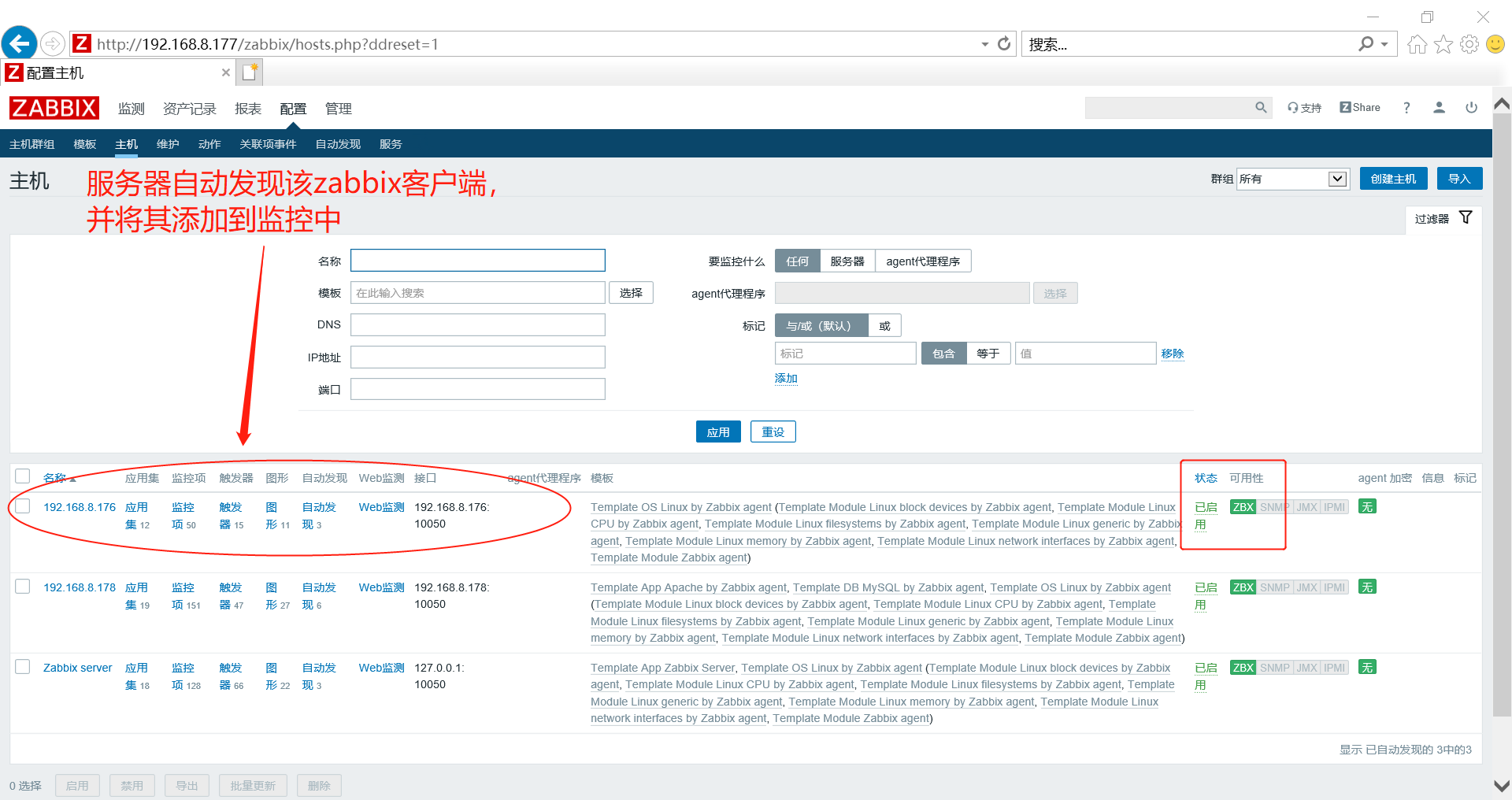Select 或 tag evaluation mode
This screenshot has height=800, width=1512.
tap(884, 325)
